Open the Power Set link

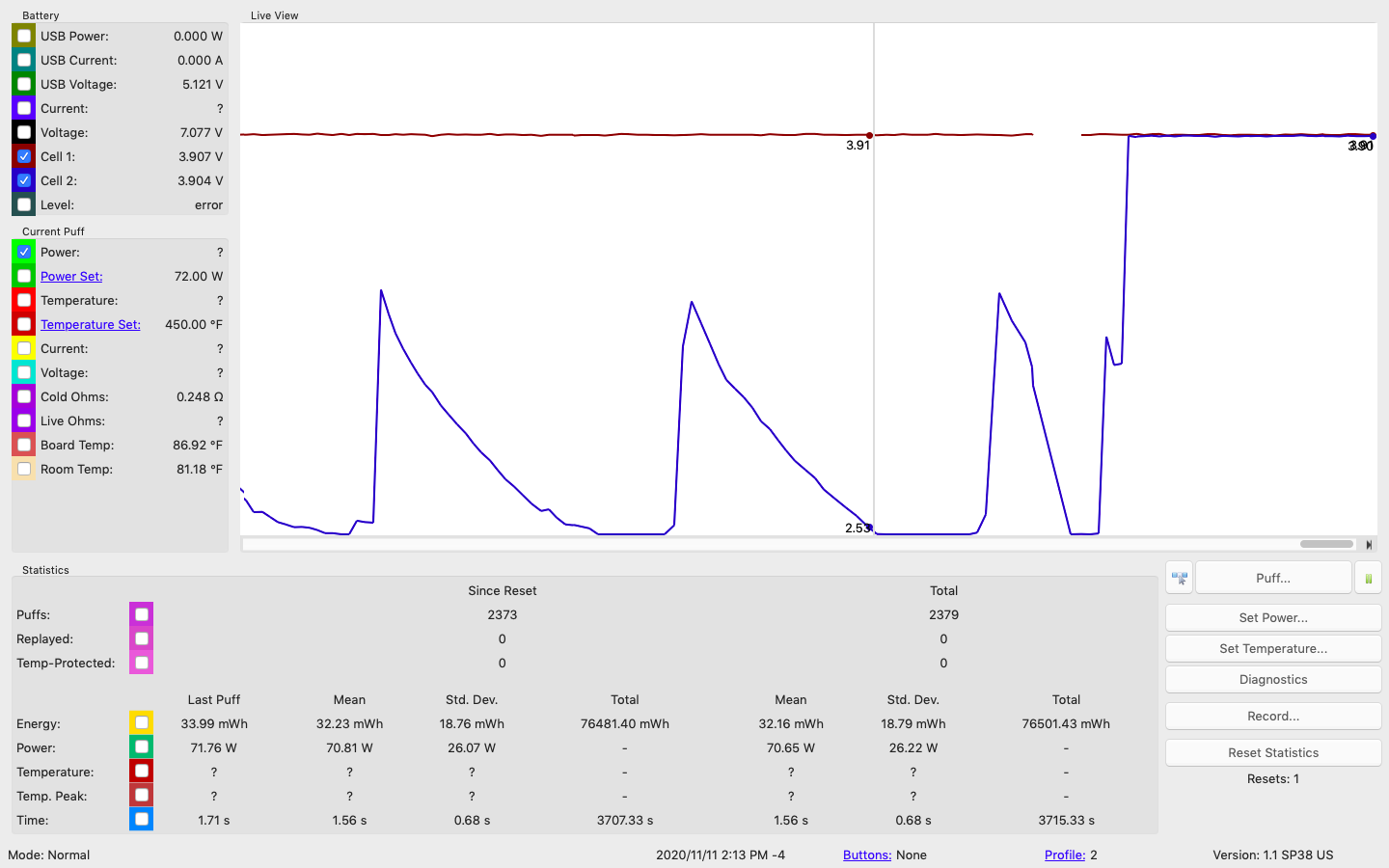pyautogui.click(x=71, y=276)
